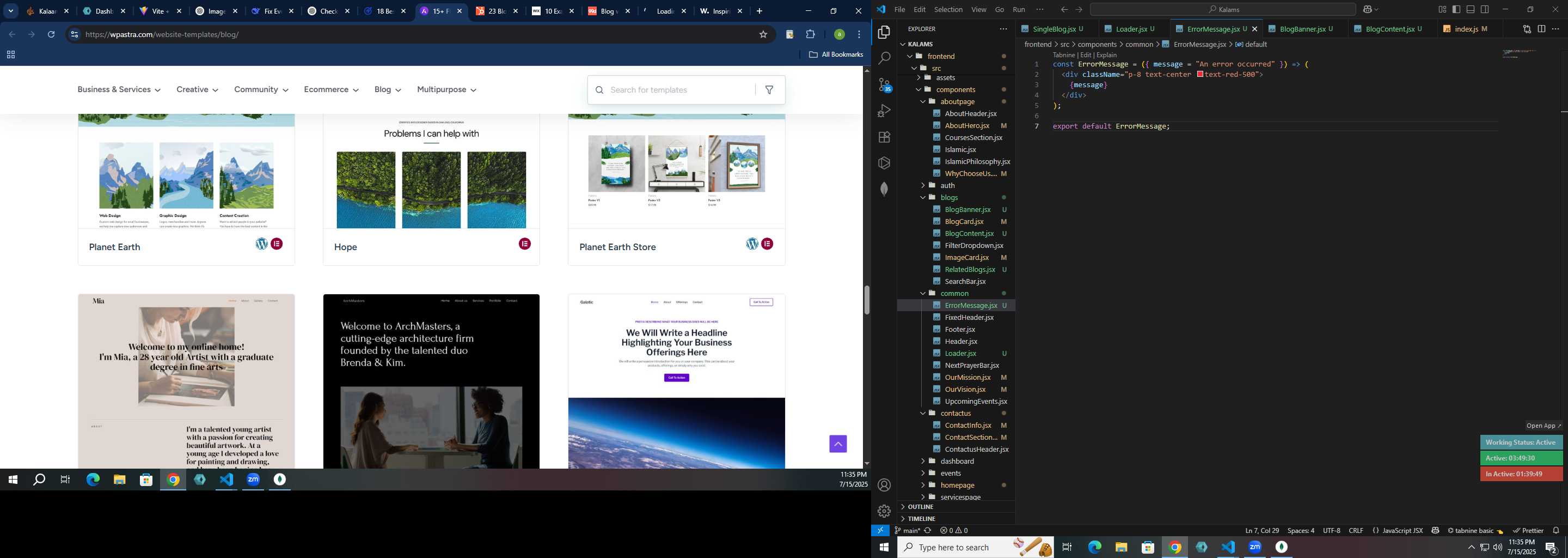
Task: Expand the auth folder in Explorer
Action: [x=947, y=186]
